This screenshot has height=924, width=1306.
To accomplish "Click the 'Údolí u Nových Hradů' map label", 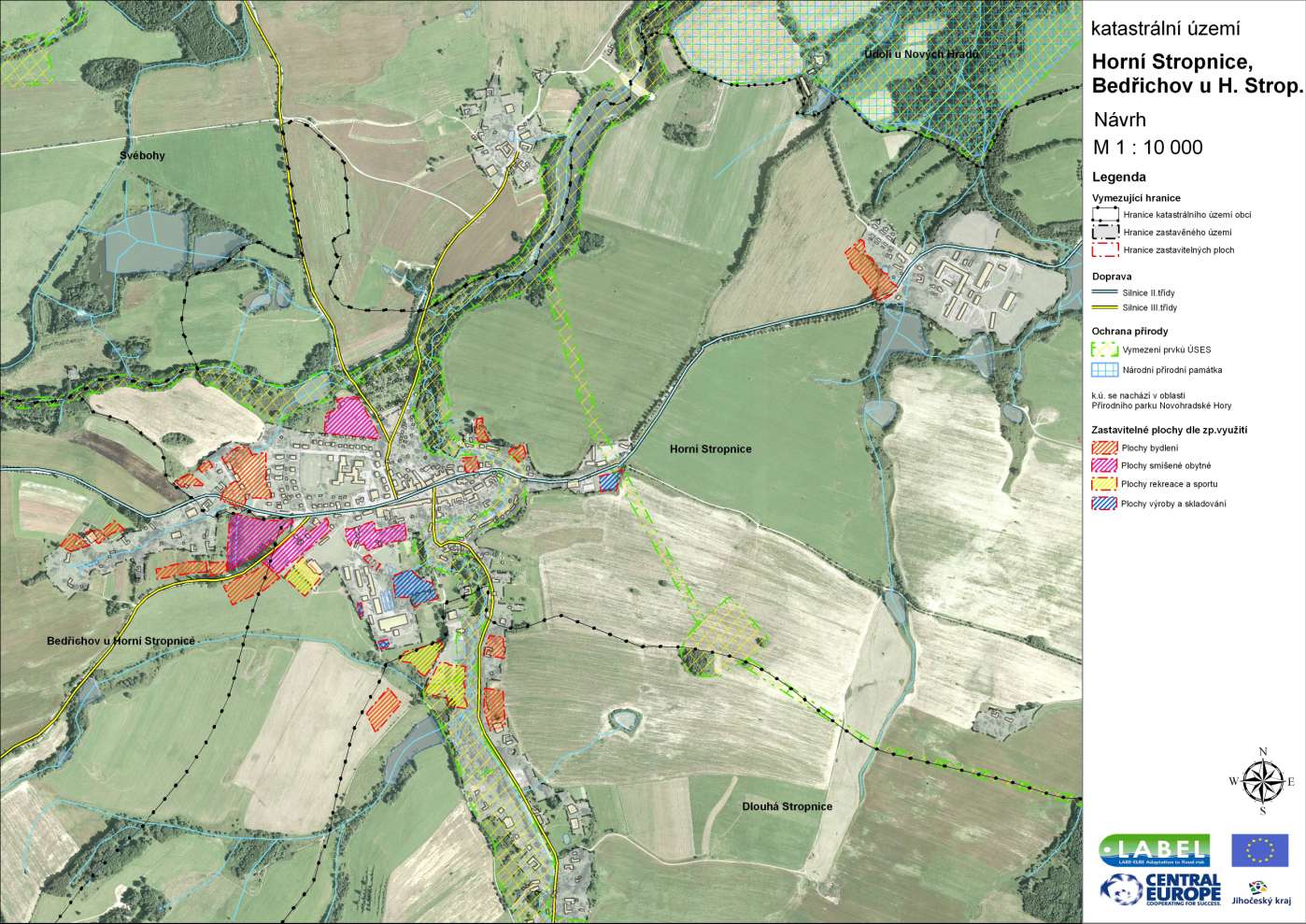I will [921, 55].
